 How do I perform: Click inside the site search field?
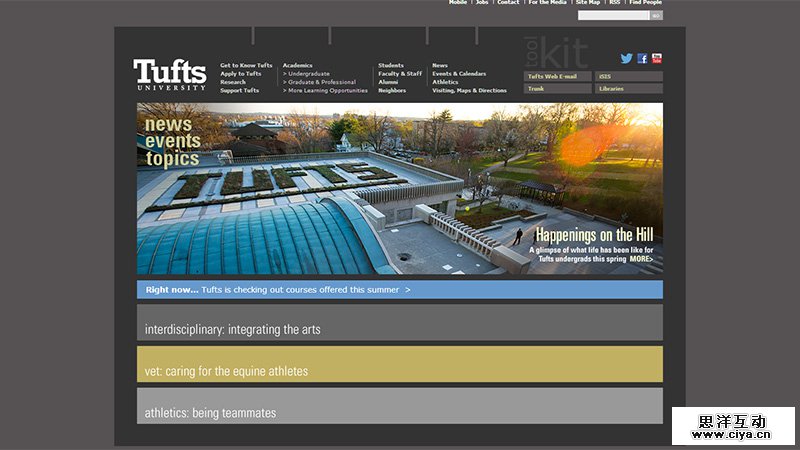point(612,15)
